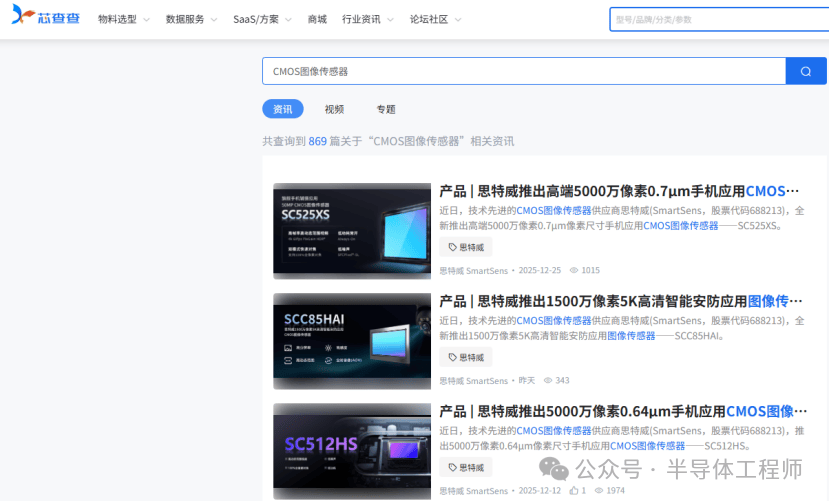The width and height of the screenshot is (829, 502).
Task: Open the 数据服务 menu
Action: pyautogui.click(x=185, y=20)
